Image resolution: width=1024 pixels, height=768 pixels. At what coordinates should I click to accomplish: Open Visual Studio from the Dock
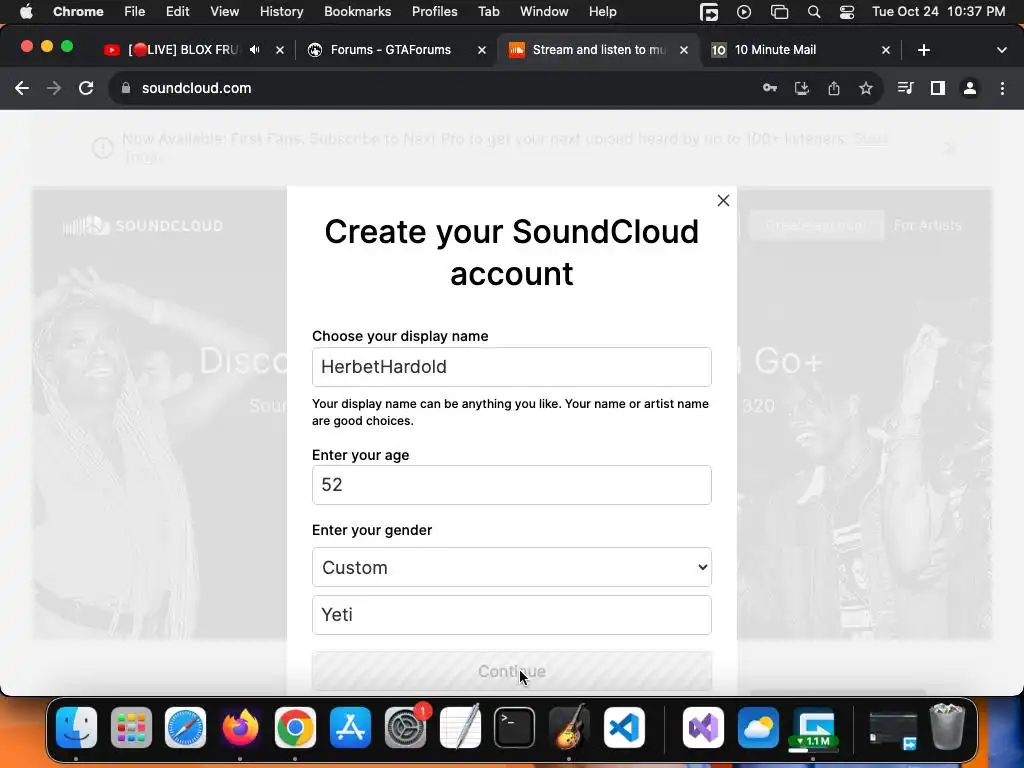click(703, 727)
